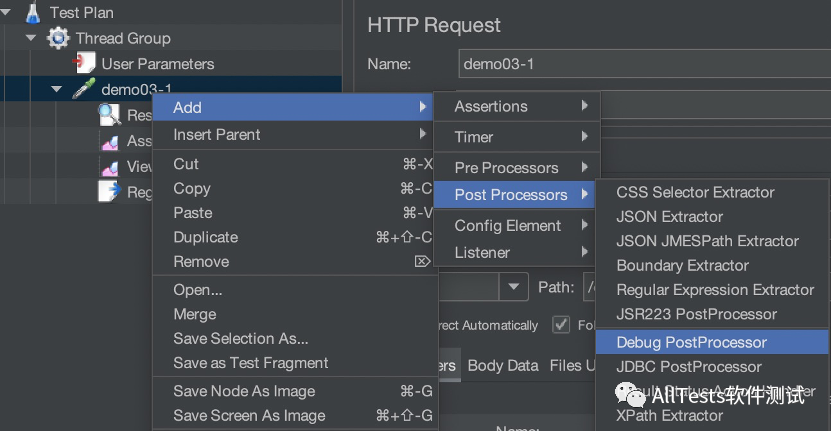This screenshot has height=432, width=832.
Task: Click the Test Plan flask icon
Action: (x=34, y=13)
